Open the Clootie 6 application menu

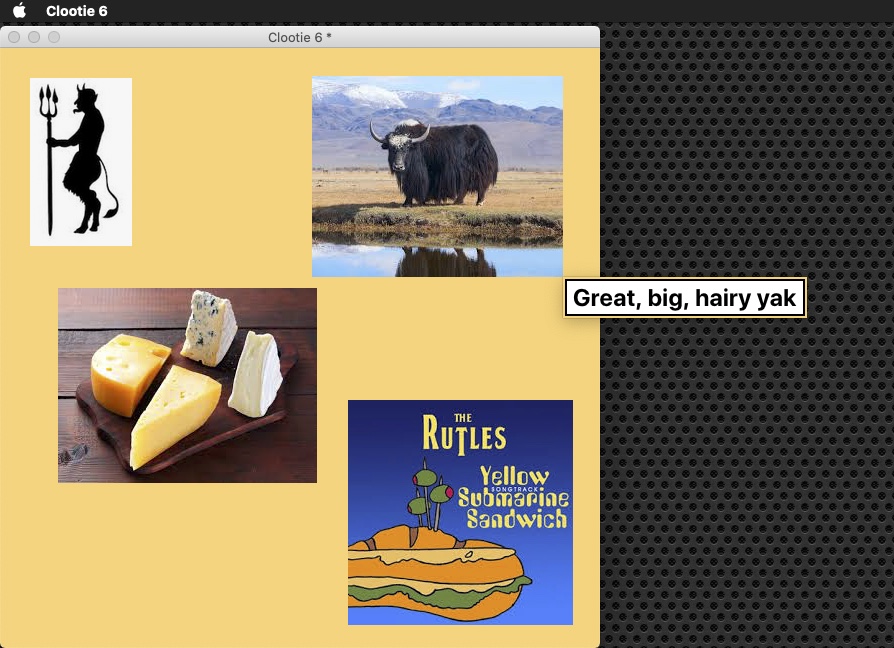point(76,11)
